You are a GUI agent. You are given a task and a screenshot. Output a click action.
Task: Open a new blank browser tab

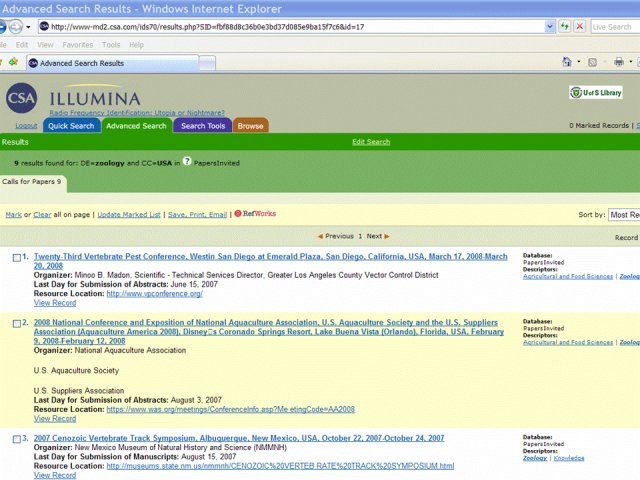click(207, 64)
